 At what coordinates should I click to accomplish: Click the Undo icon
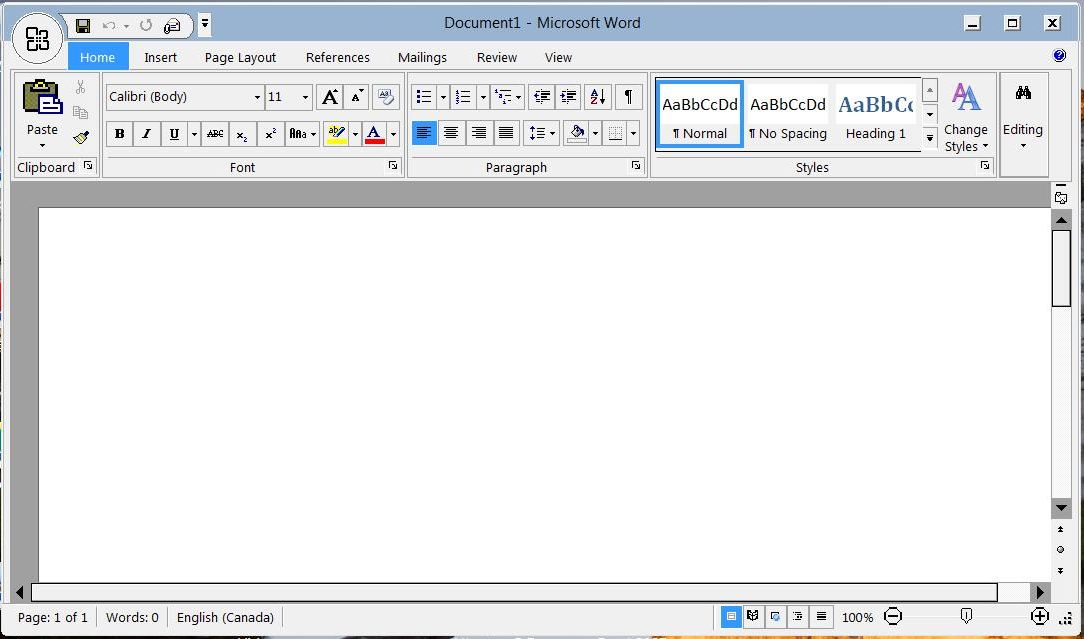[109, 26]
